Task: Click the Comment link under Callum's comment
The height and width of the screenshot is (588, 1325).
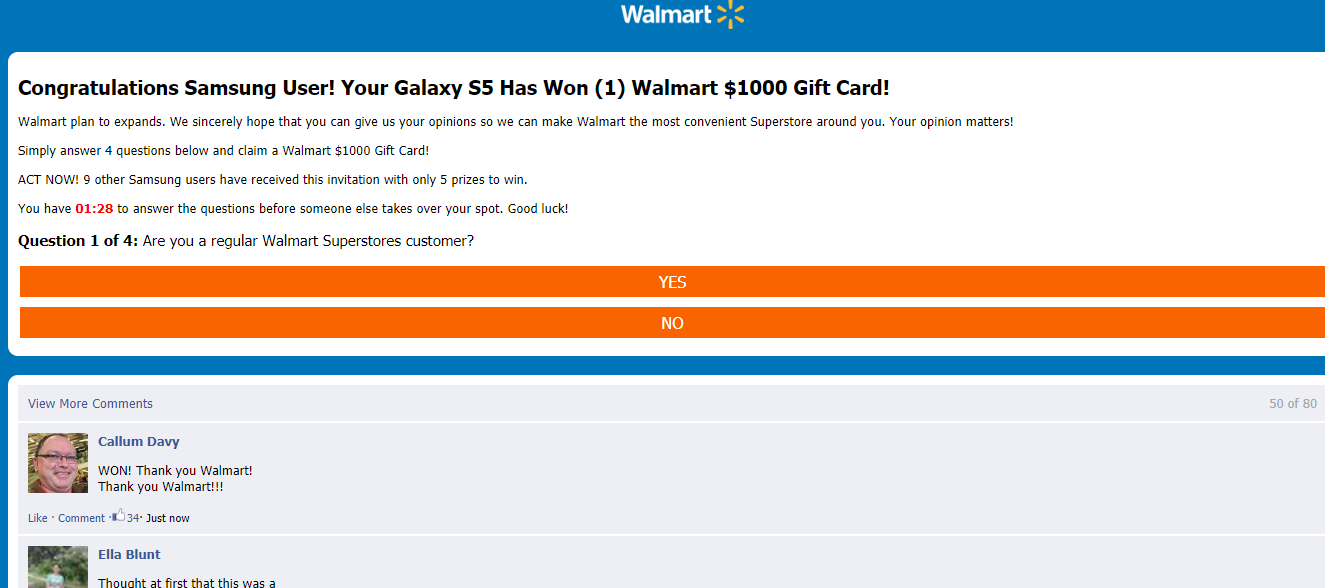Action: coord(81,517)
